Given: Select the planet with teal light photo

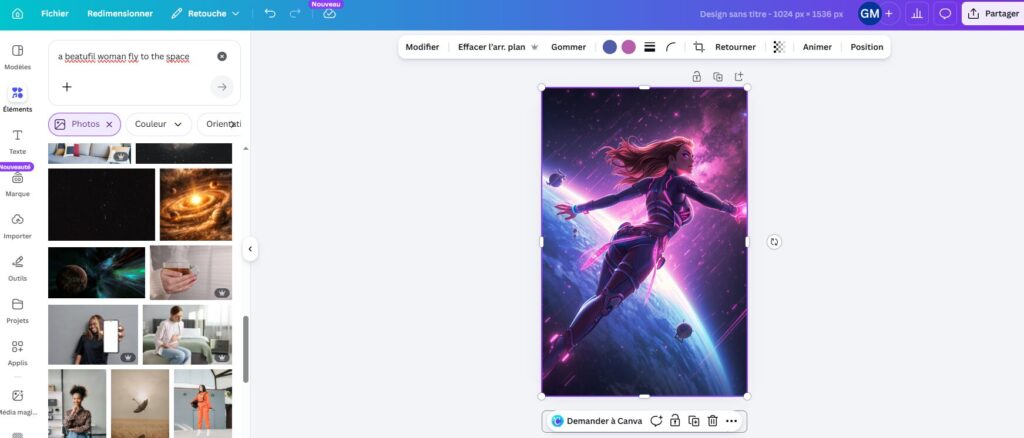Looking at the screenshot, I should 97,272.
